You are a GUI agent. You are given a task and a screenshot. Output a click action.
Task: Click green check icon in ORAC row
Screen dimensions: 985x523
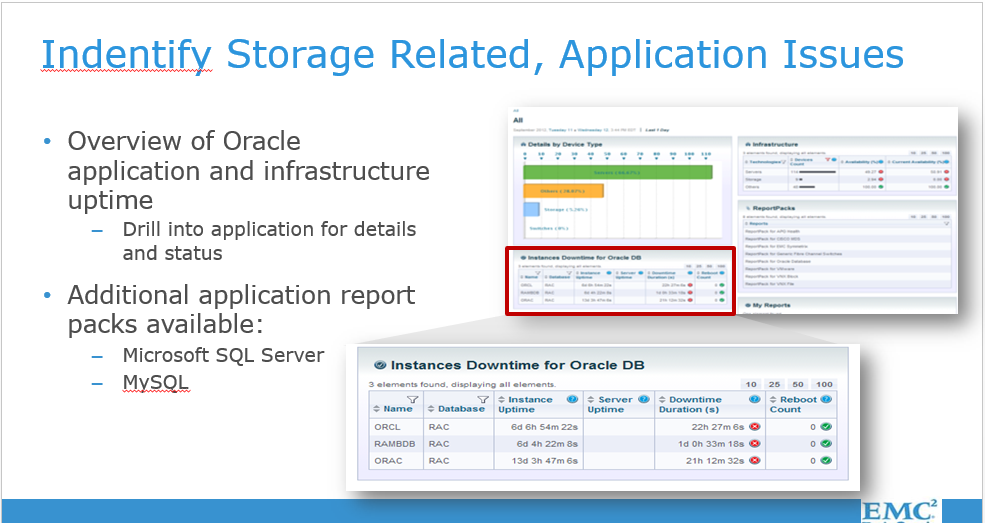point(826,460)
